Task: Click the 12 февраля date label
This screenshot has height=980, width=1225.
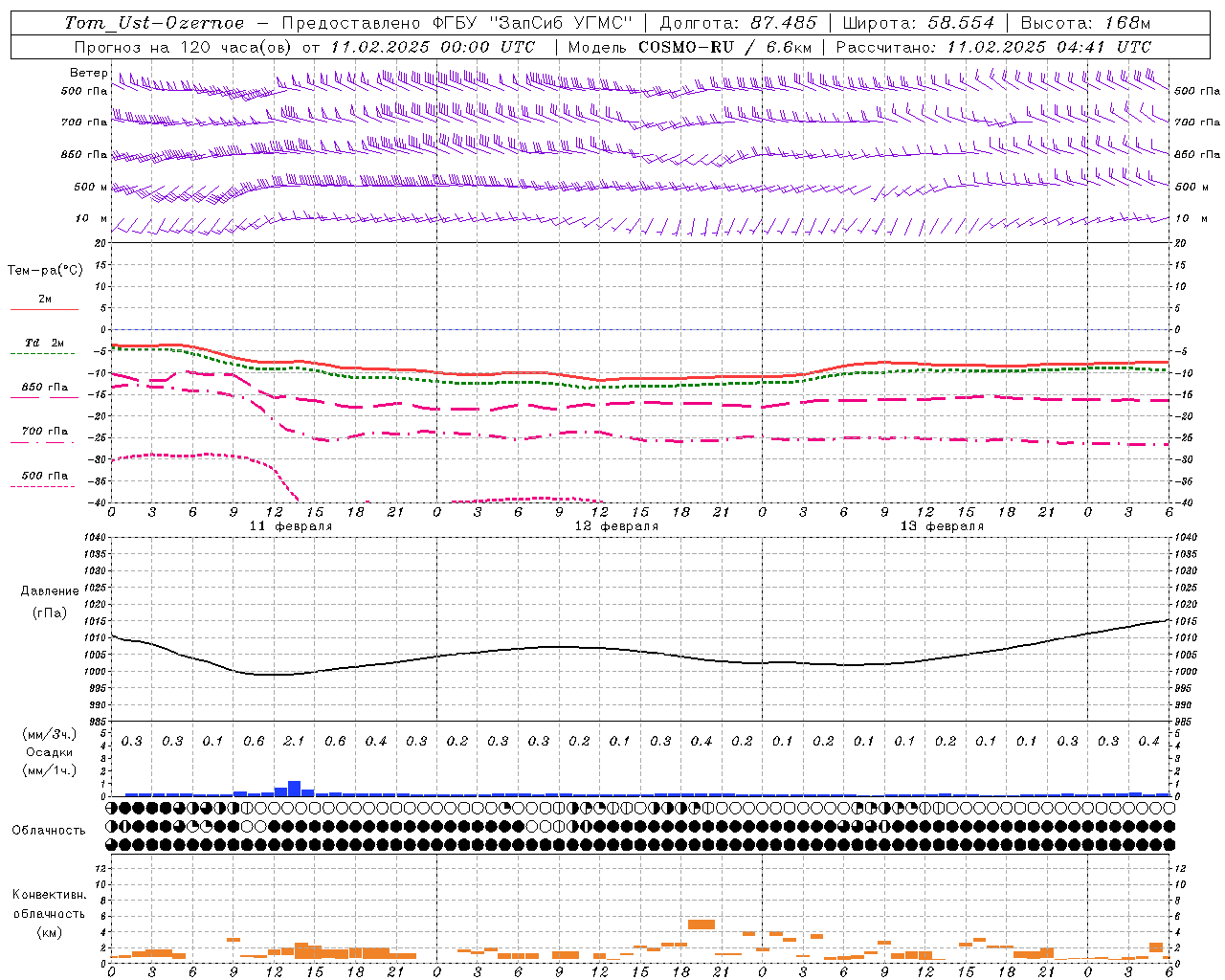Action: point(616,526)
